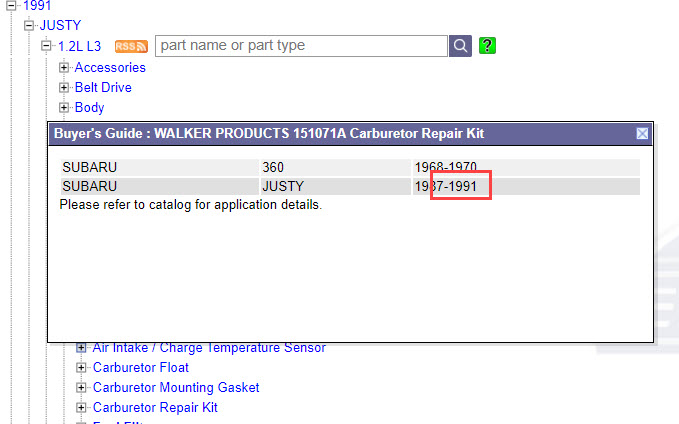Collapse the 1.2L L3 engine node

(x=46, y=45)
